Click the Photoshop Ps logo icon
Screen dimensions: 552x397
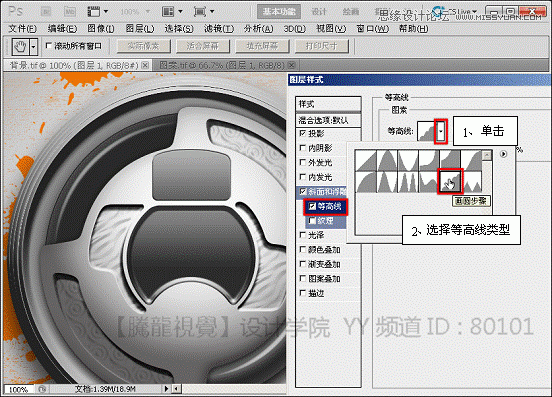(15, 12)
